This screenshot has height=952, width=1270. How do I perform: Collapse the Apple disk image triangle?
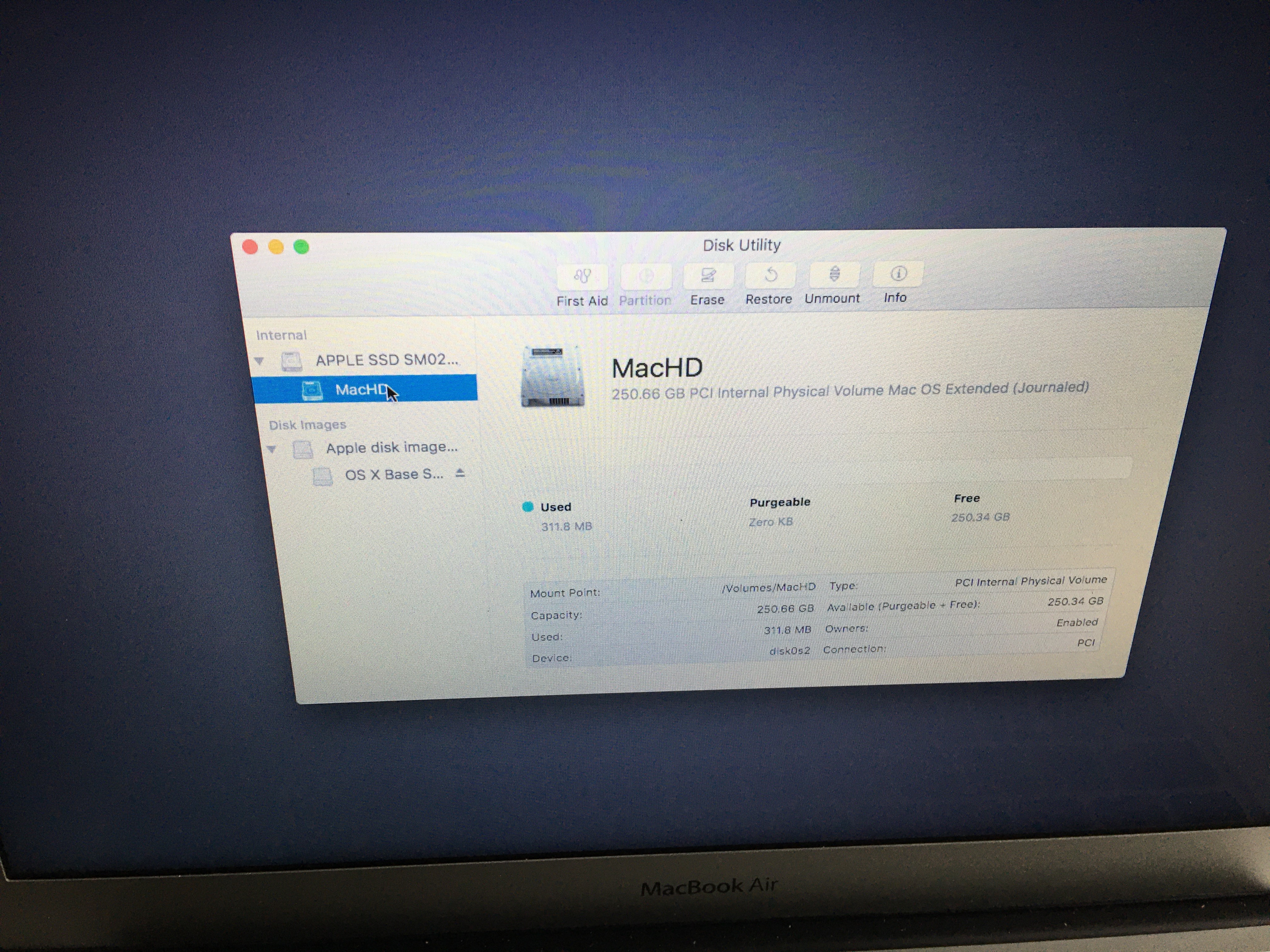tap(272, 449)
